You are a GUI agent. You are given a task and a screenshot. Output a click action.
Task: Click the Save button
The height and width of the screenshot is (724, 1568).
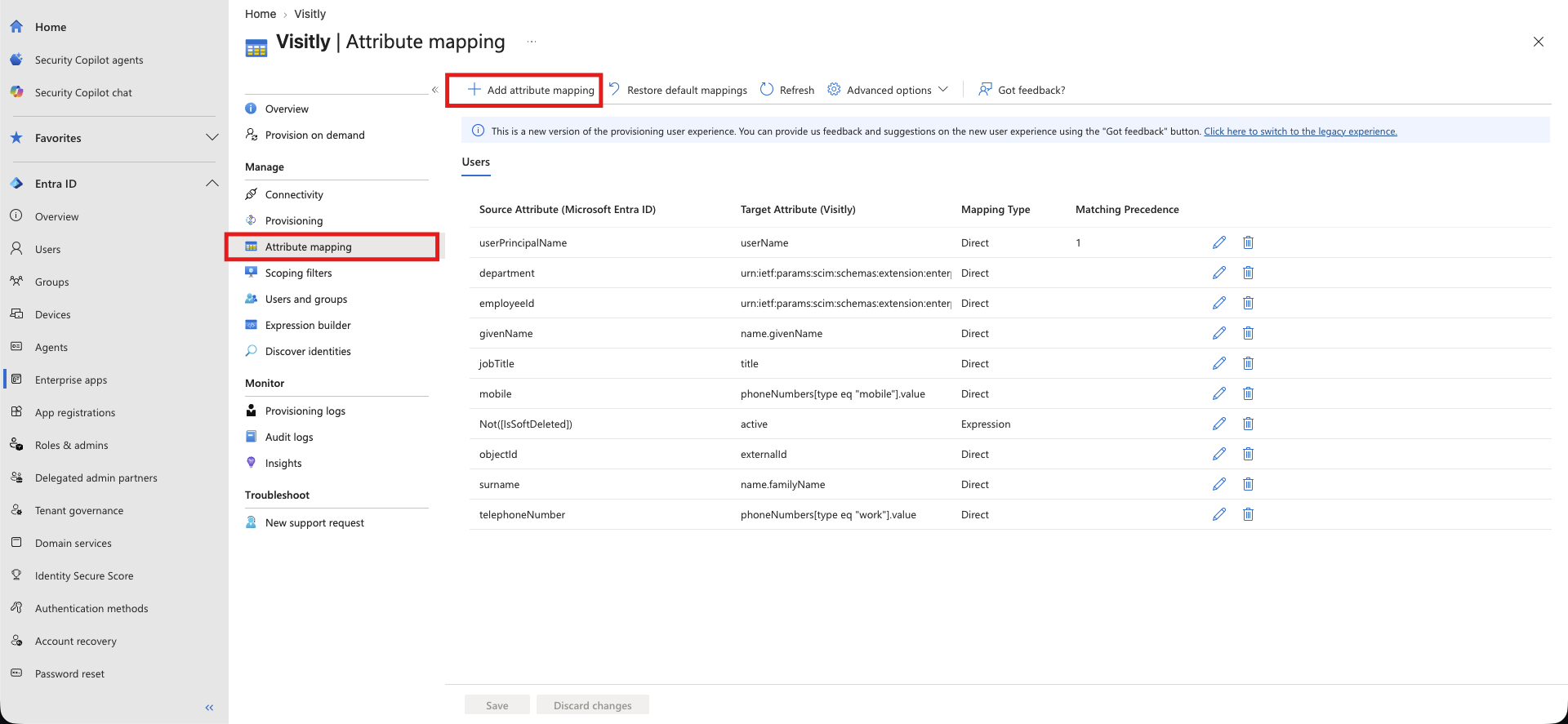(x=497, y=705)
